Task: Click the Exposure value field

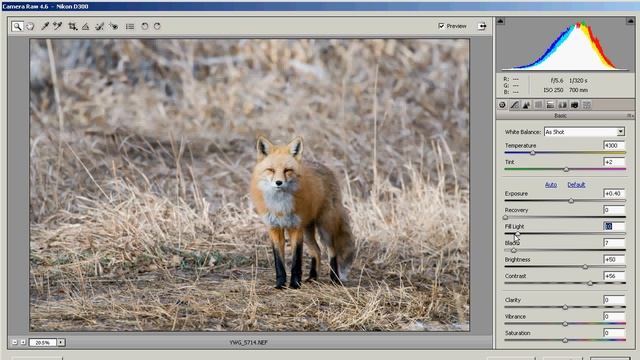Action: pyautogui.click(x=614, y=193)
